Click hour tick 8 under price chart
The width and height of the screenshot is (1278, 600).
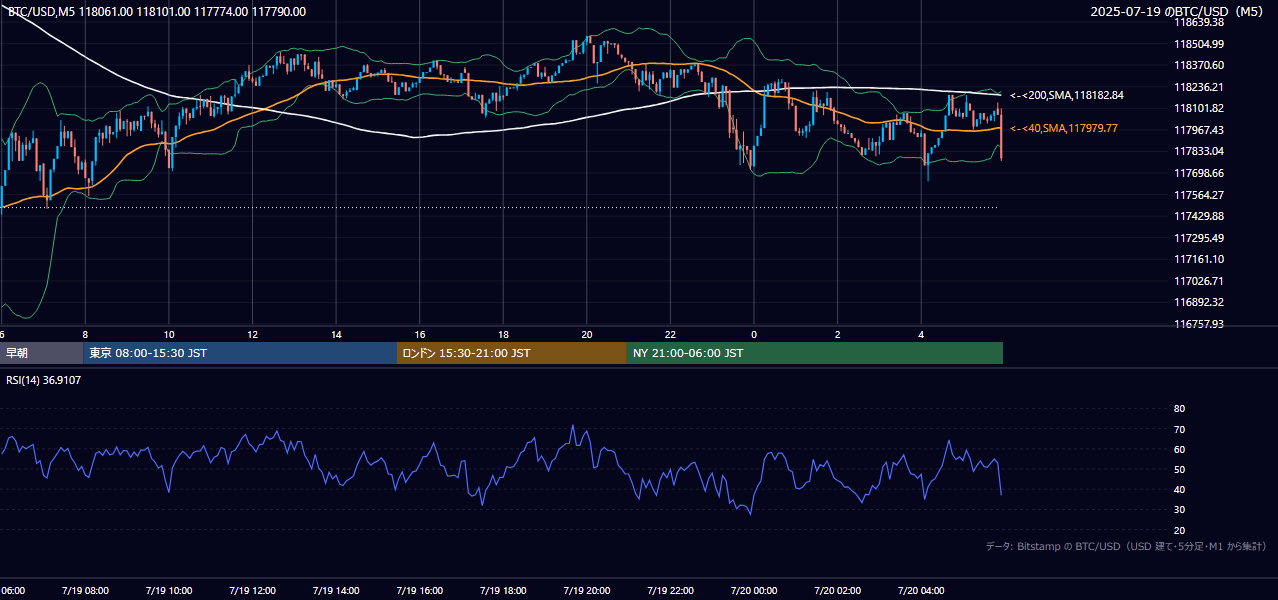coord(85,335)
